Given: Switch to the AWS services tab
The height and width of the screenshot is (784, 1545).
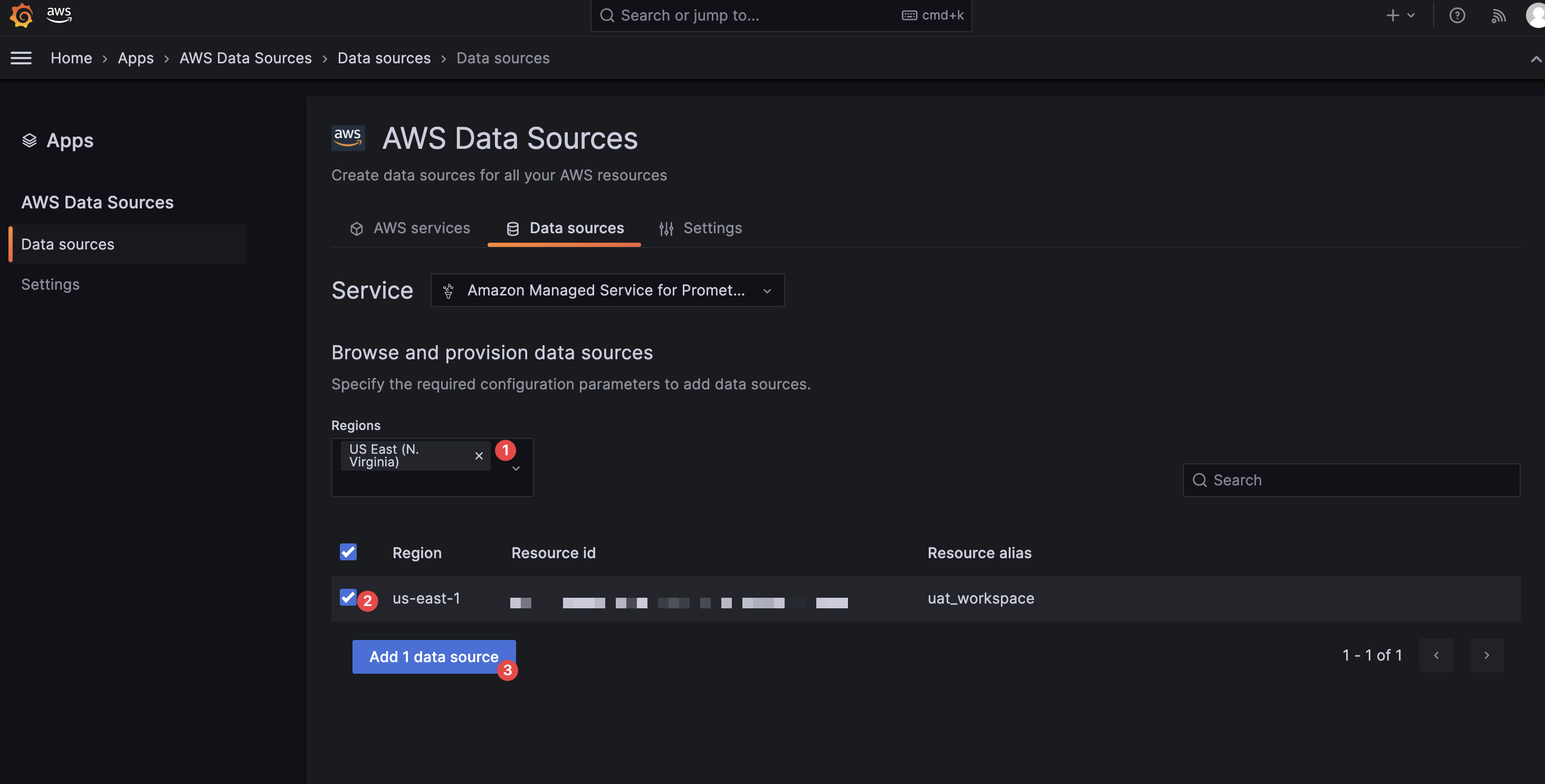Looking at the screenshot, I should point(409,228).
